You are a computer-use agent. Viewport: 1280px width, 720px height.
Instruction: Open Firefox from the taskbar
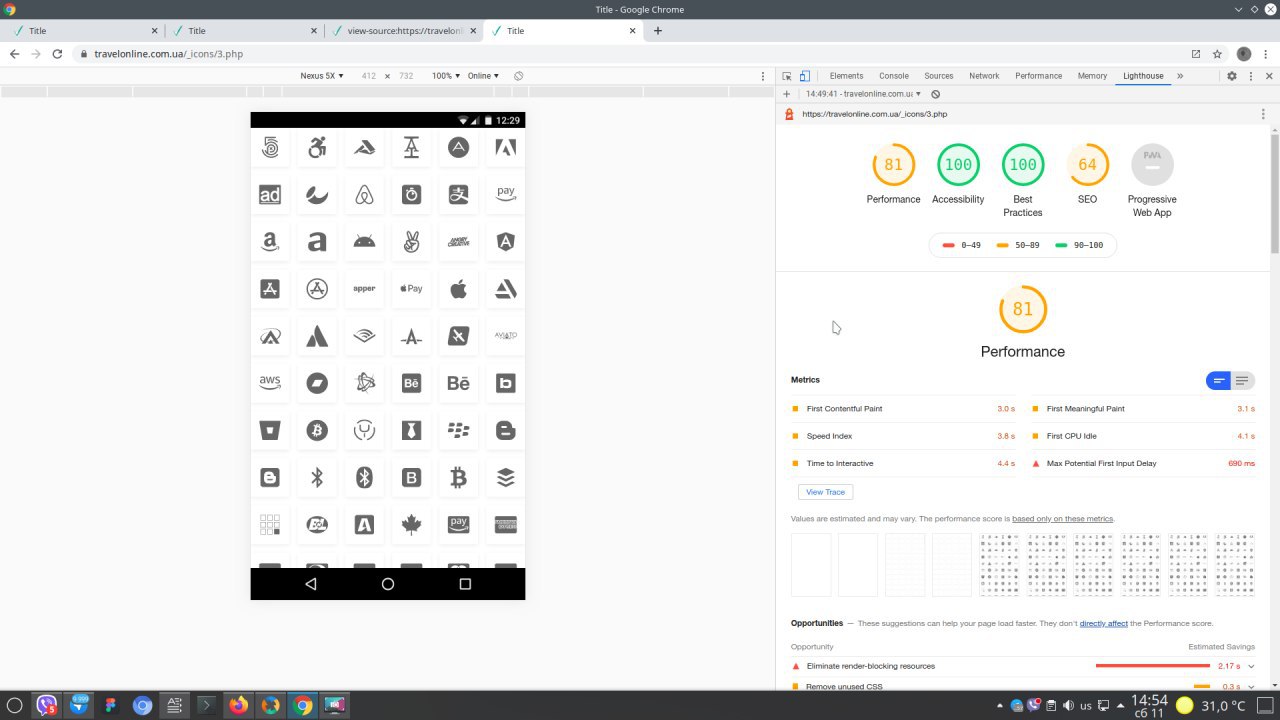(x=238, y=705)
